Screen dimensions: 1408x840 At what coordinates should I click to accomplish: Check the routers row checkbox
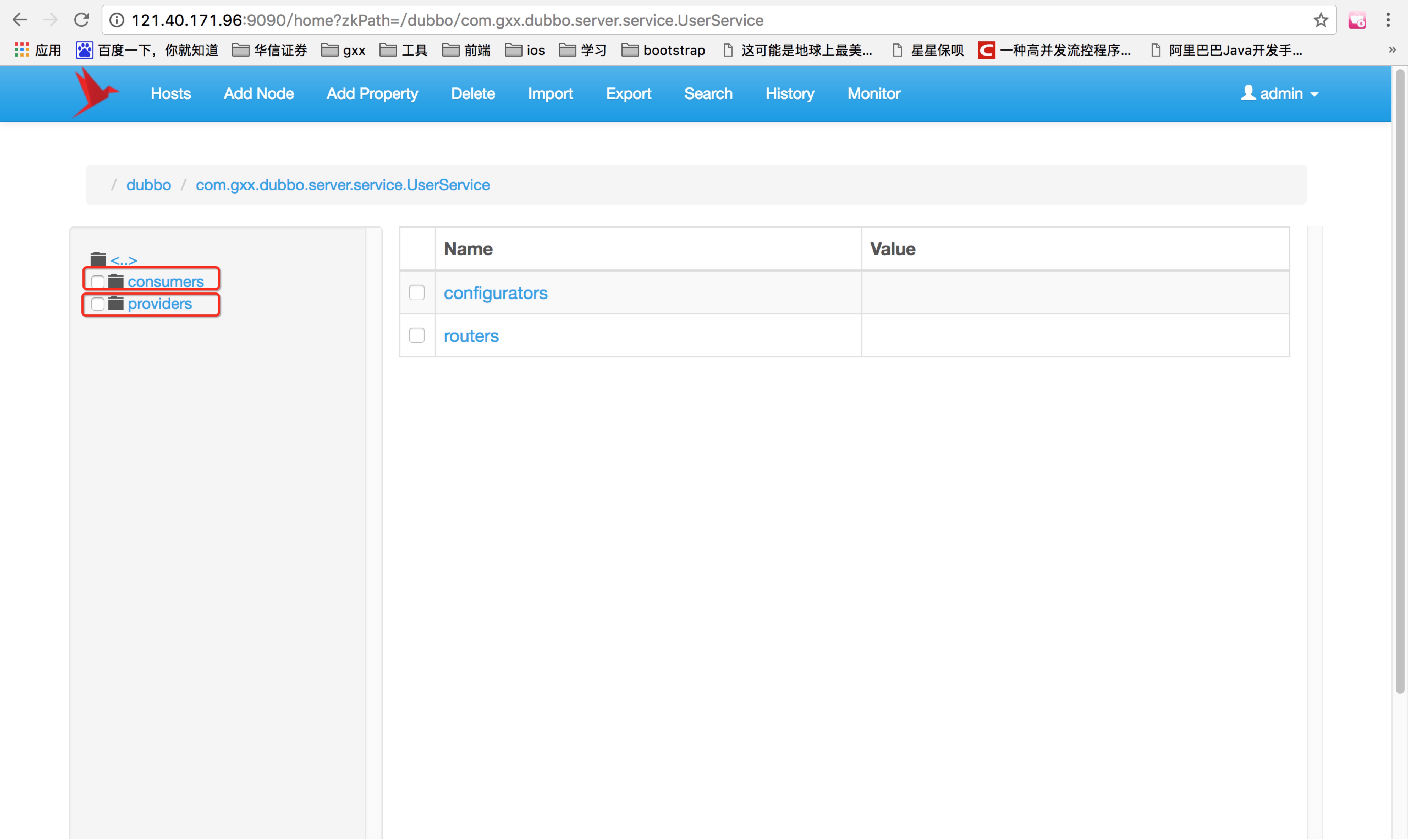(417, 335)
